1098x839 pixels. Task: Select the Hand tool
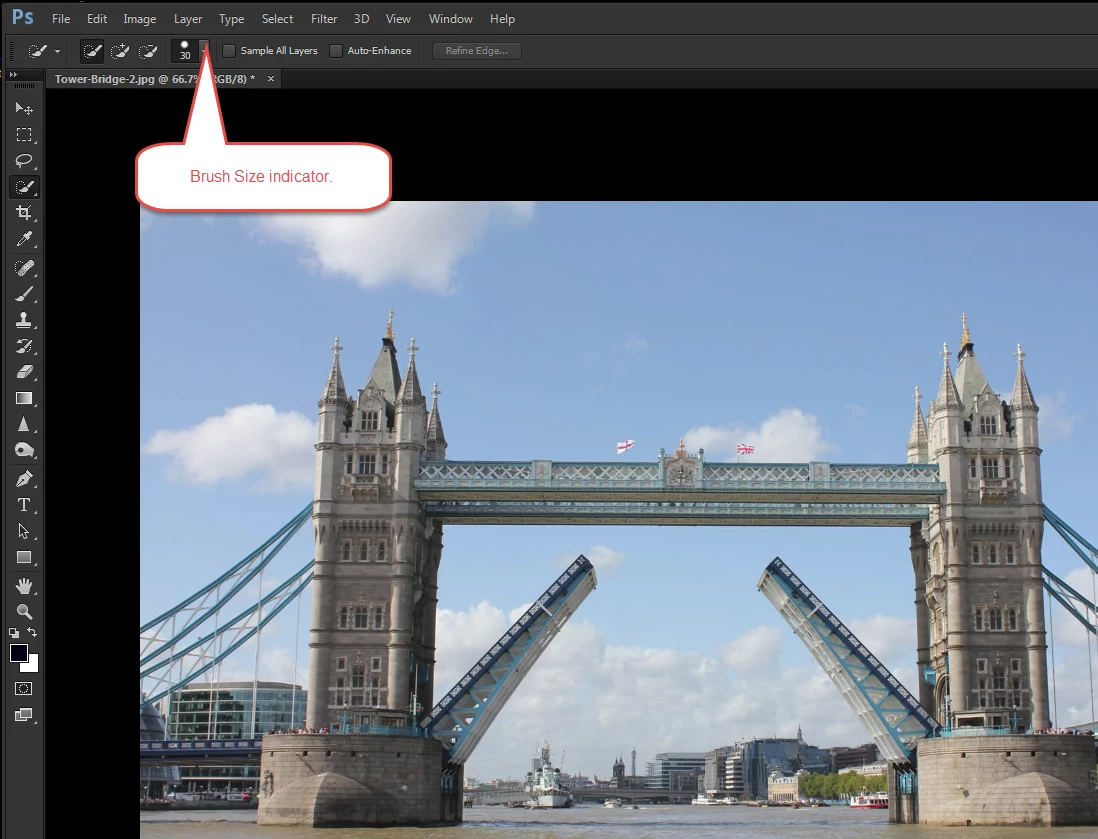click(x=24, y=585)
